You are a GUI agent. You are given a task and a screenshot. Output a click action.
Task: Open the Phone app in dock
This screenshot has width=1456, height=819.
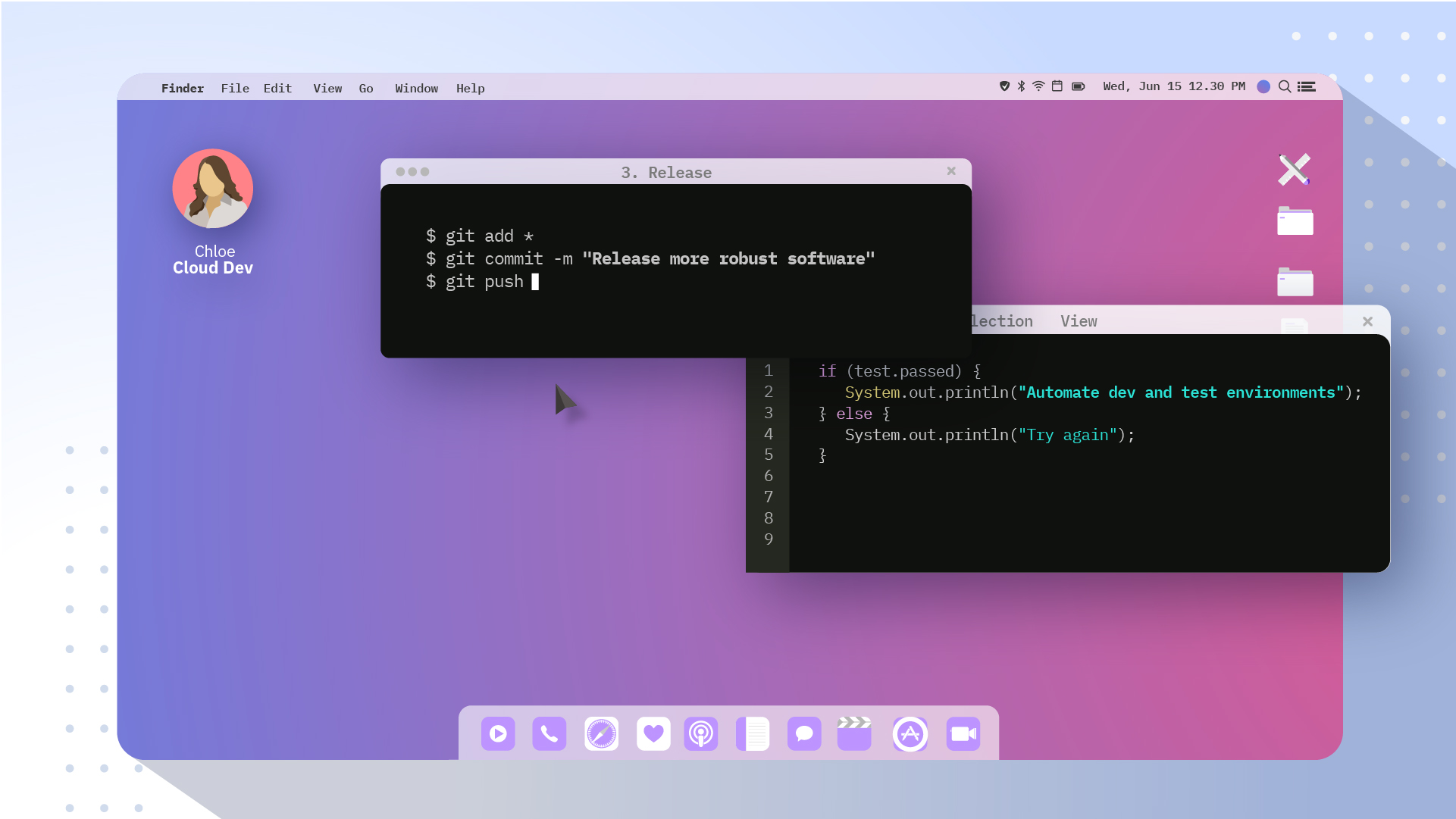pyautogui.click(x=550, y=733)
